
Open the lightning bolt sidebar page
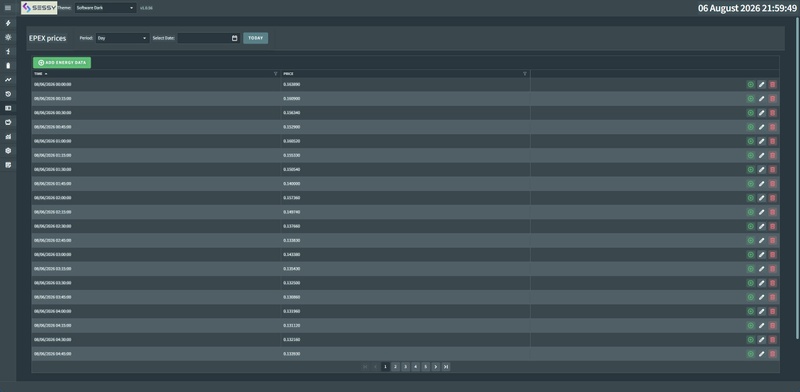tap(8, 23)
